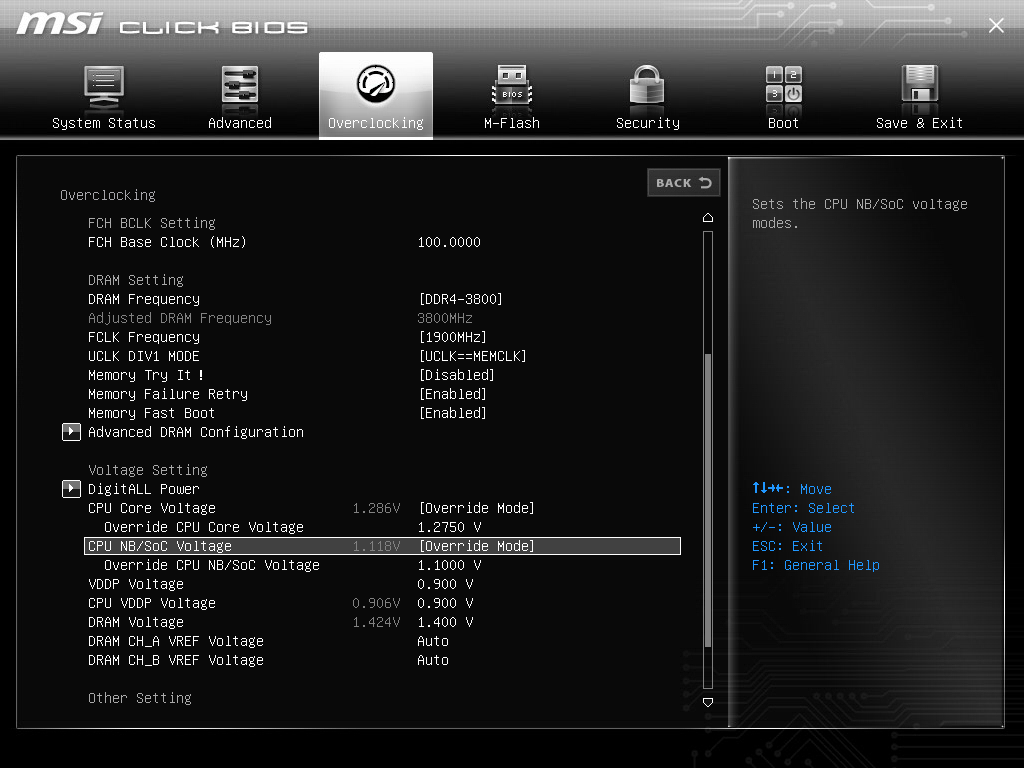Click the ESC: Exit hint
The image size is (1024, 768).
788,546
